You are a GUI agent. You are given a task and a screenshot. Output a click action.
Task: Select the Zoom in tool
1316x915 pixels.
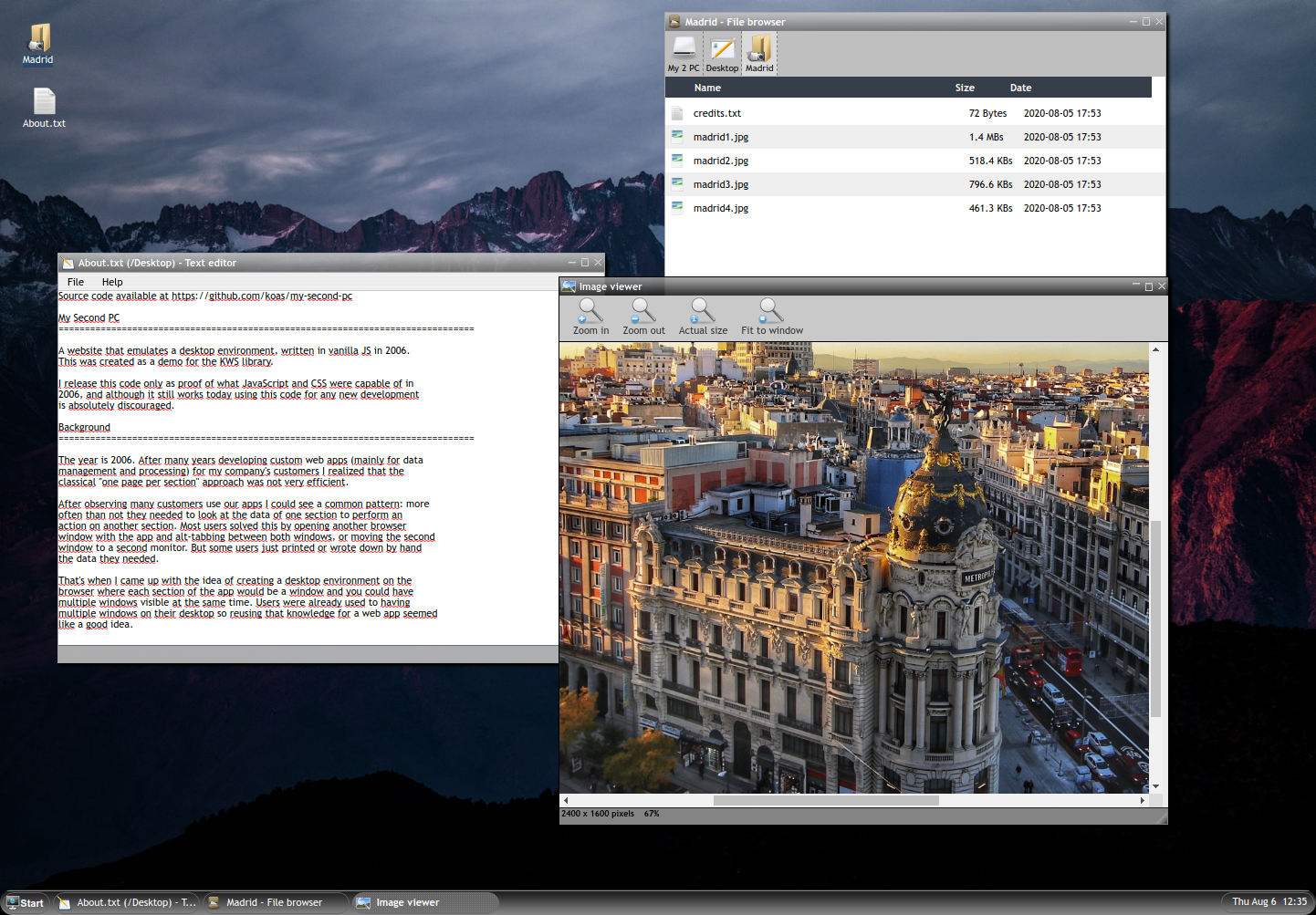(590, 316)
